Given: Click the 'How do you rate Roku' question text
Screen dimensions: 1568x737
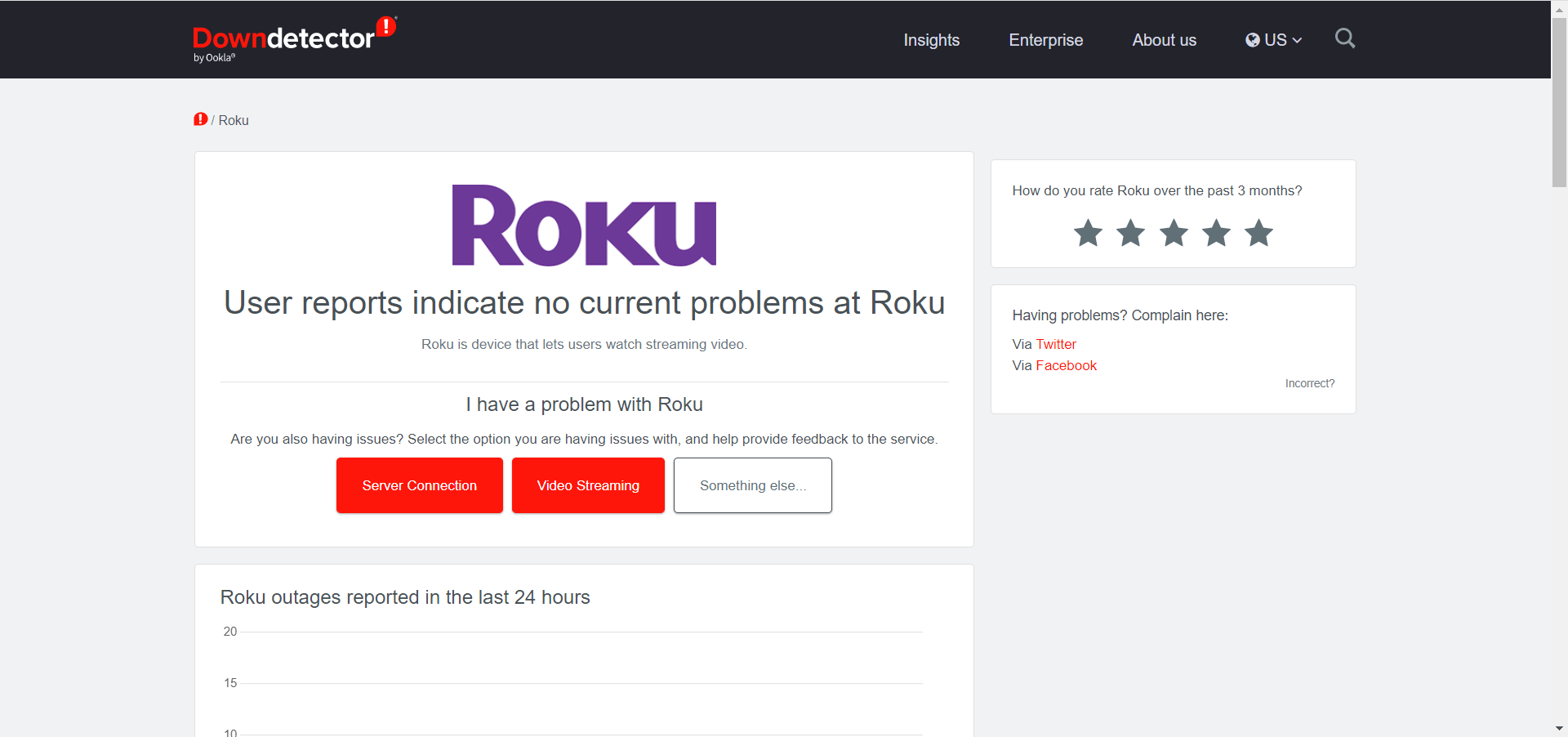Looking at the screenshot, I should tap(1157, 190).
